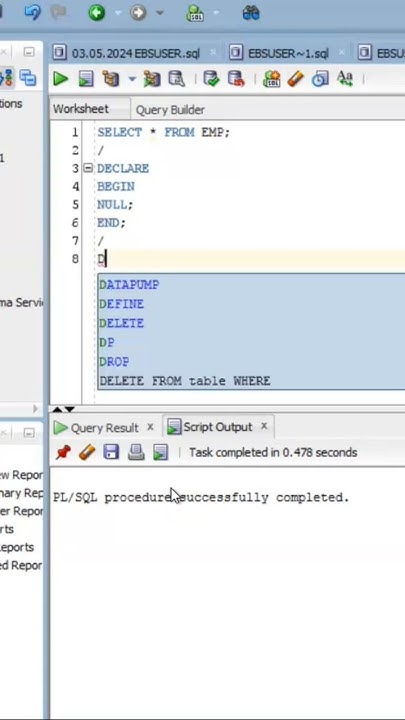
Task: Collapse the DECLARE block fold marker
Action: 88,168
